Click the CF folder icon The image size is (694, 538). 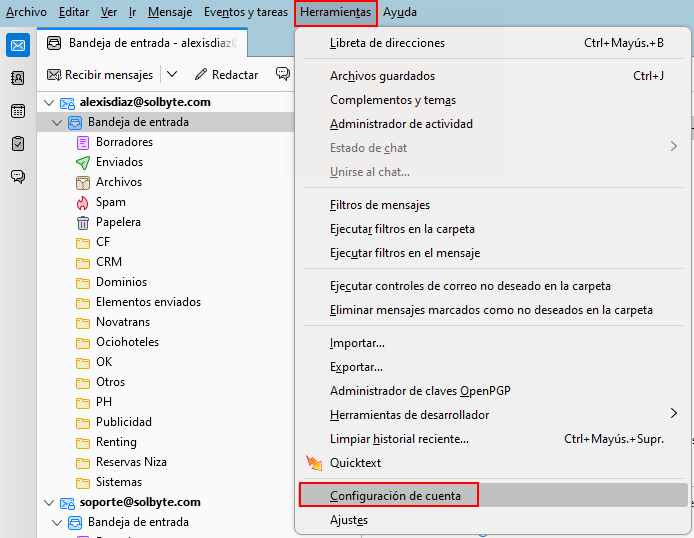[83, 243]
